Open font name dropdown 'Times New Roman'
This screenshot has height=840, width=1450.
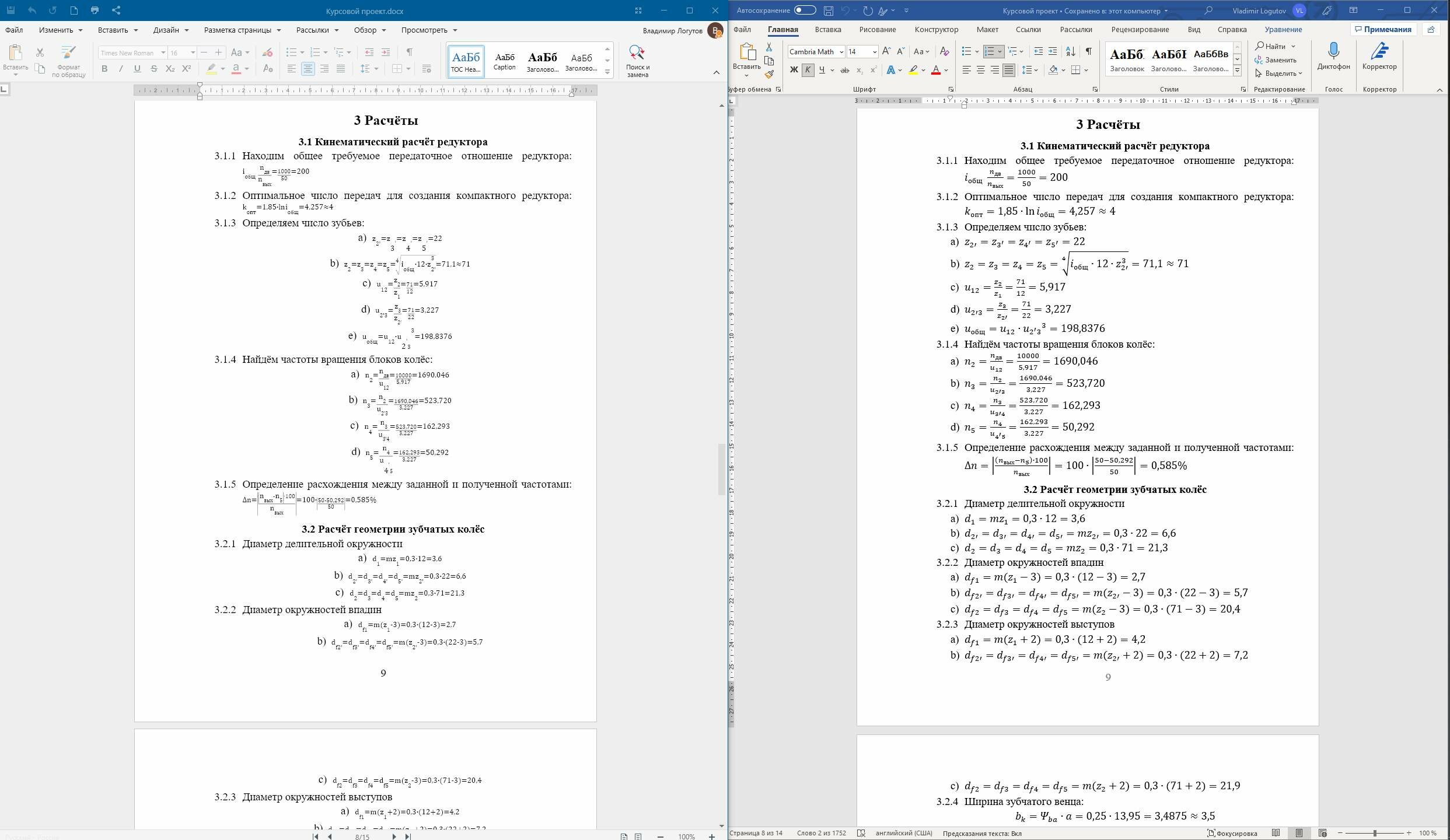(163, 52)
